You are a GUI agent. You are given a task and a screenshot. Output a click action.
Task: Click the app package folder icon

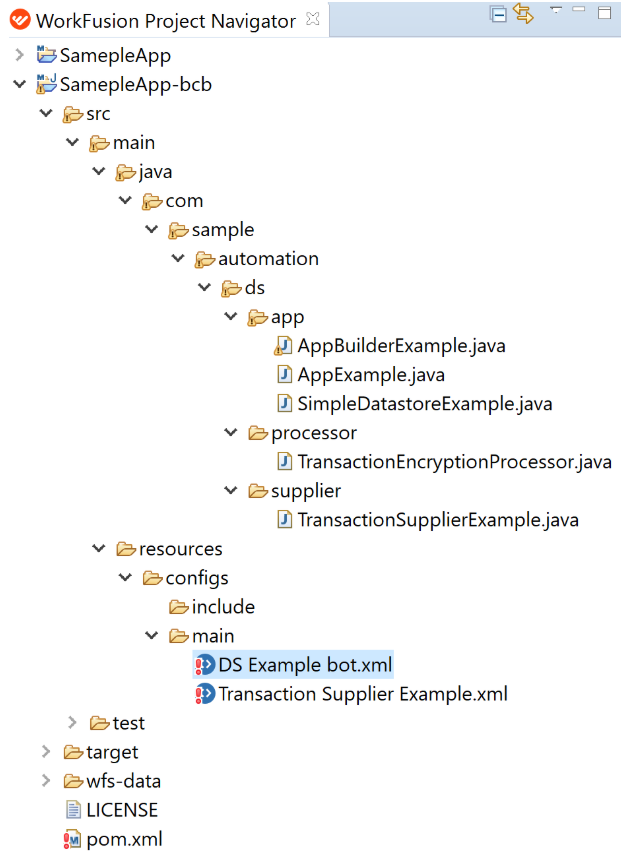pyautogui.click(x=258, y=317)
